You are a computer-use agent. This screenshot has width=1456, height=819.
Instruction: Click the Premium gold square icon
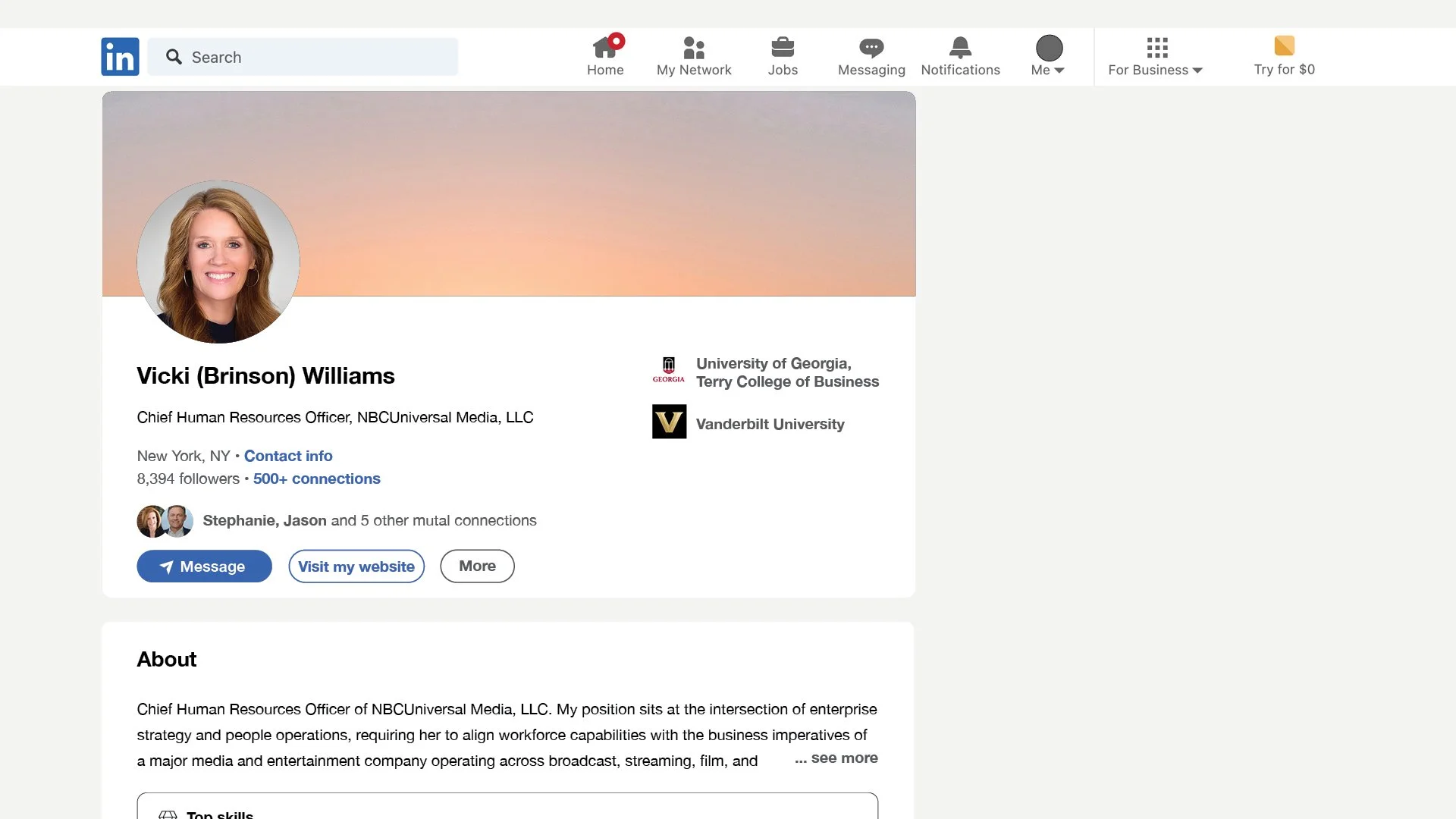1285,45
